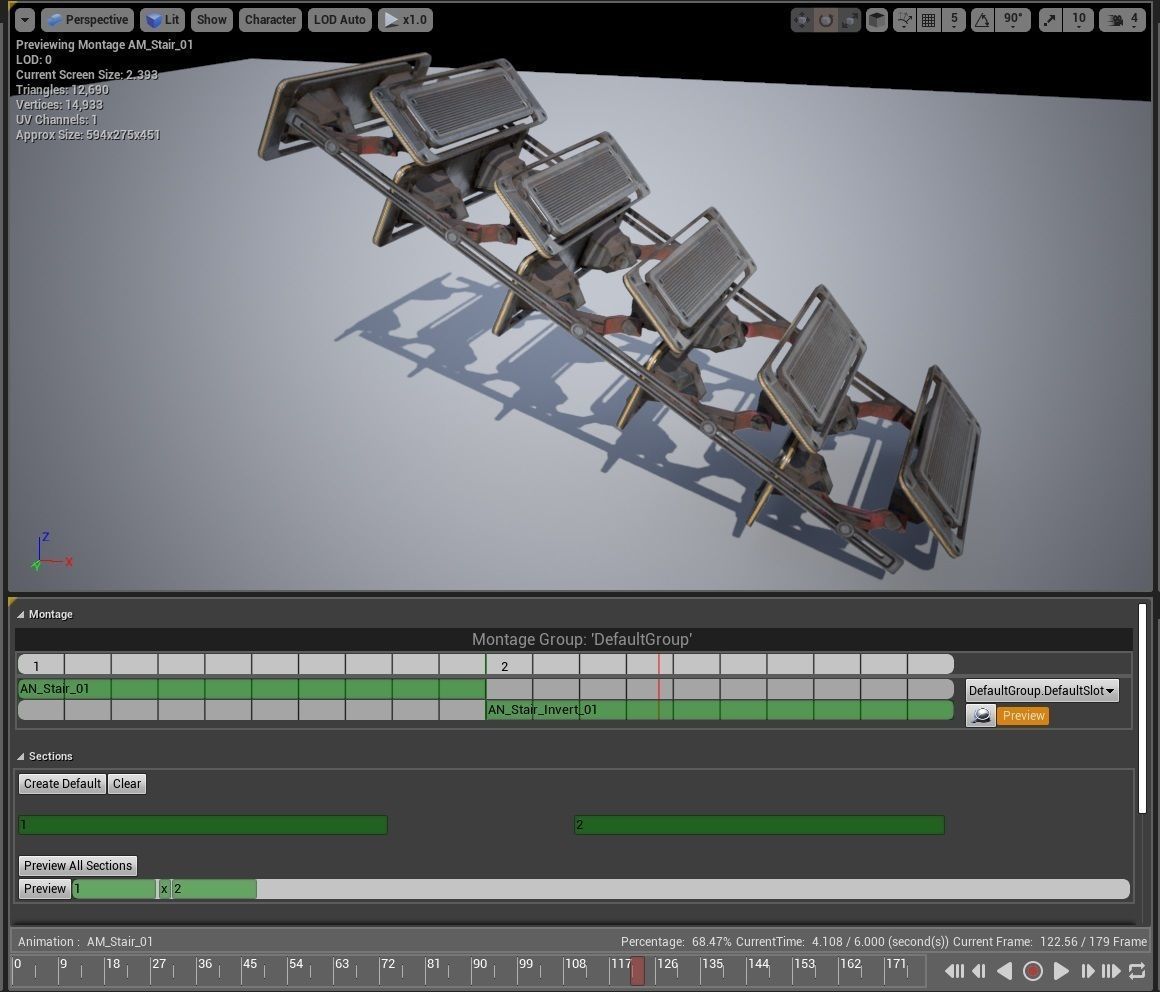This screenshot has width=1160, height=992.
Task: Toggle rotation snapping triangle icon
Action: tap(982, 20)
